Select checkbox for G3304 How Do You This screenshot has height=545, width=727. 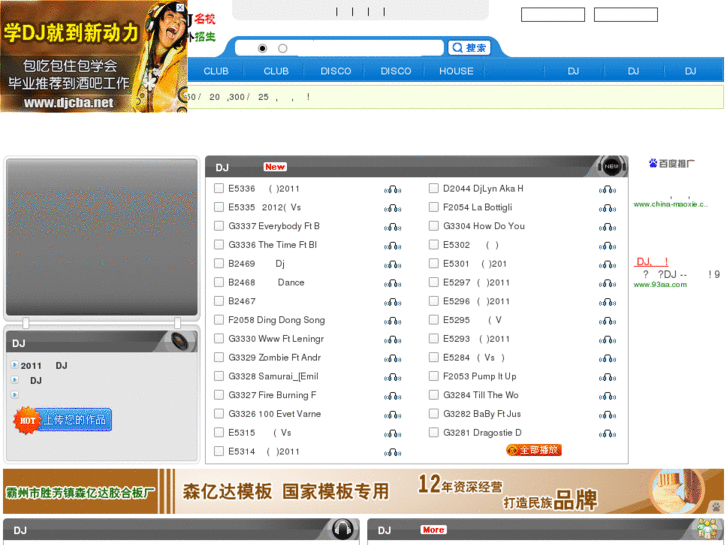[x=434, y=226]
